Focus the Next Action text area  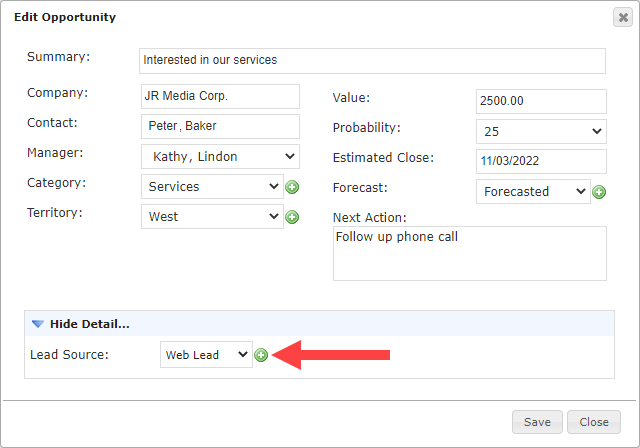click(x=469, y=253)
